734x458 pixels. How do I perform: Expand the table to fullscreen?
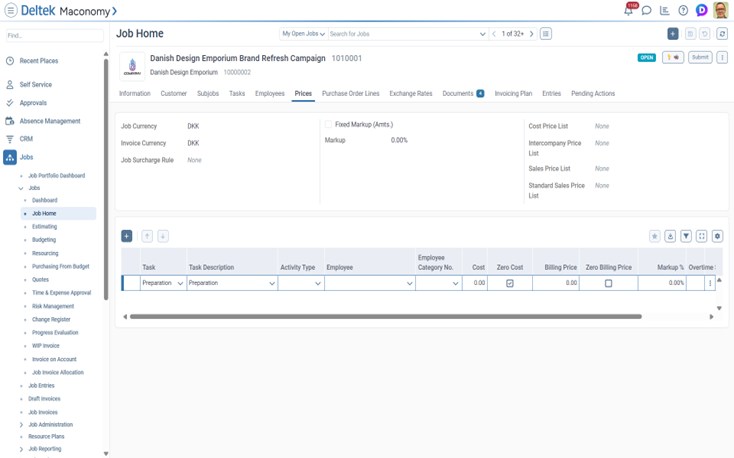[702, 236]
